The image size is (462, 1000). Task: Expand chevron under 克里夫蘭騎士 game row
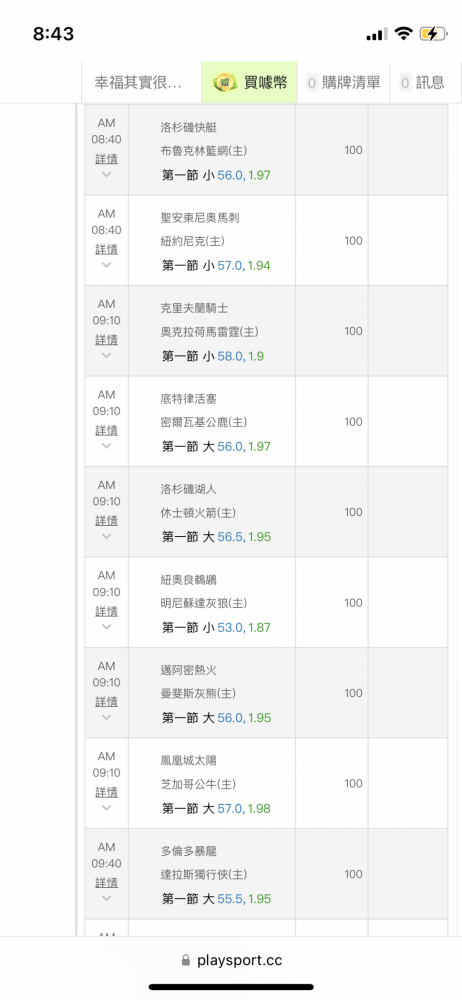[x=107, y=355]
